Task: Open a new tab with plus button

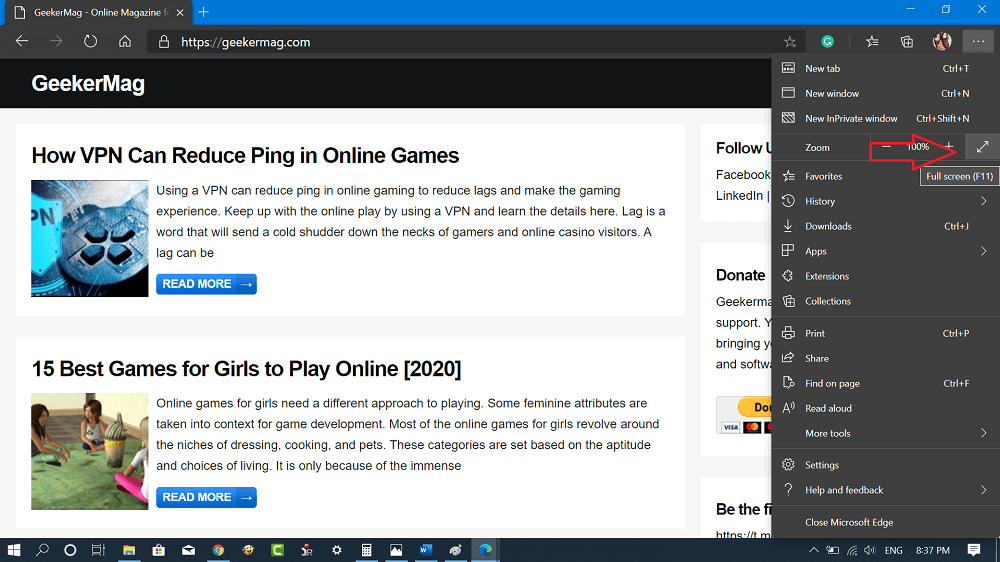Action: [x=203, y=12]
